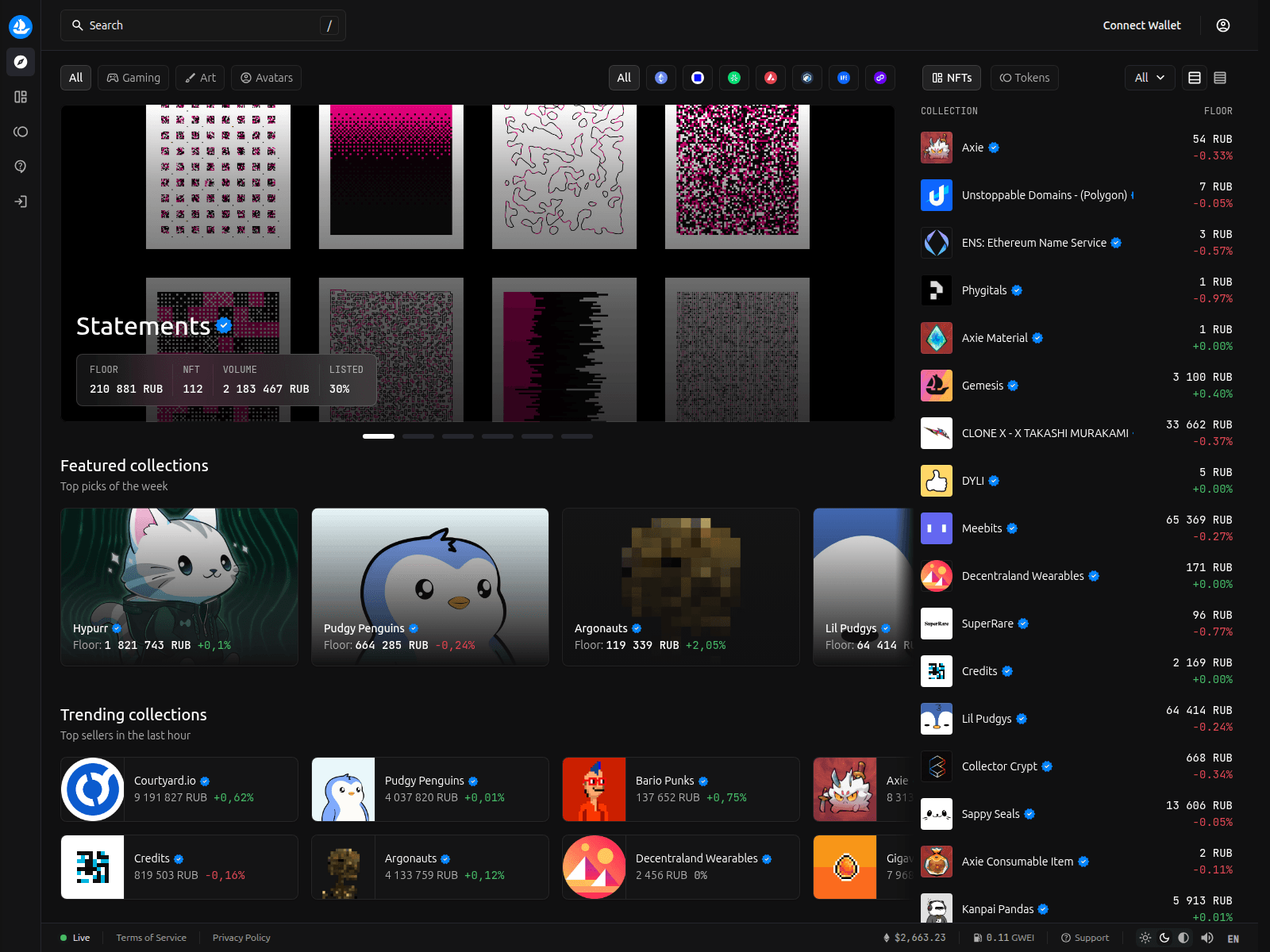Screen dimensions: 1270x952
Task: Open Gemesis collection logo
Action: 937,386
